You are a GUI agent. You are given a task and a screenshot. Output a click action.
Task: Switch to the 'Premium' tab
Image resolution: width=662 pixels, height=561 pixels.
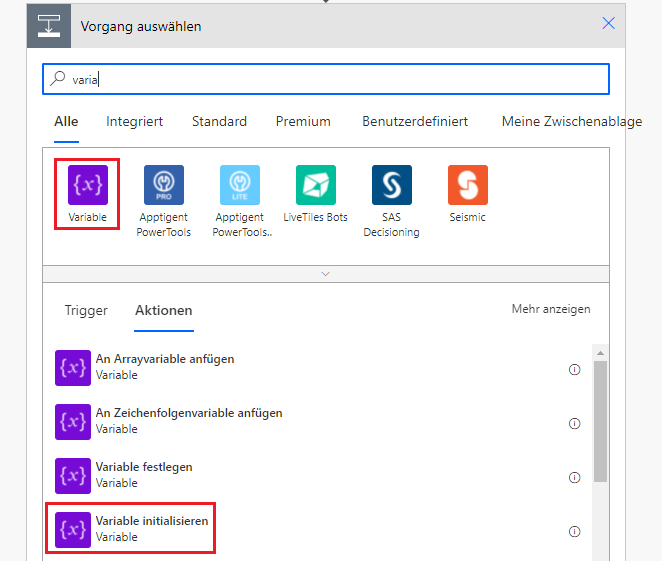tap(303, 122)
